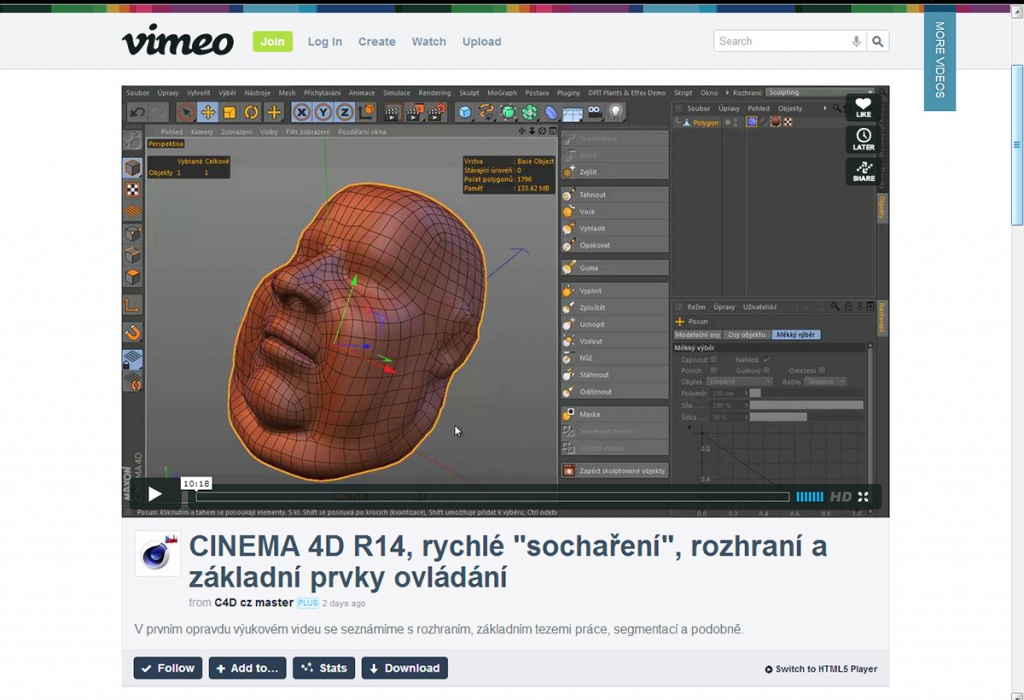Toggle the Z axis lock
1024x700 pixels.
tap(345, 112)
